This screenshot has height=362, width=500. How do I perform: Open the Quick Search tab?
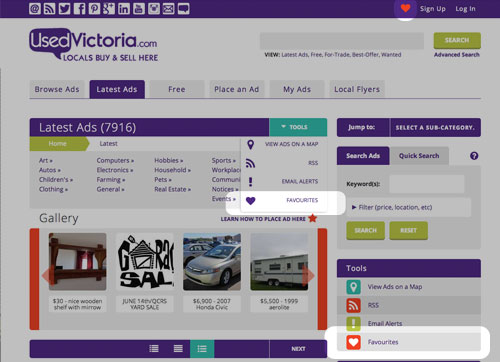pyautogui.click(x=419, y=156)
